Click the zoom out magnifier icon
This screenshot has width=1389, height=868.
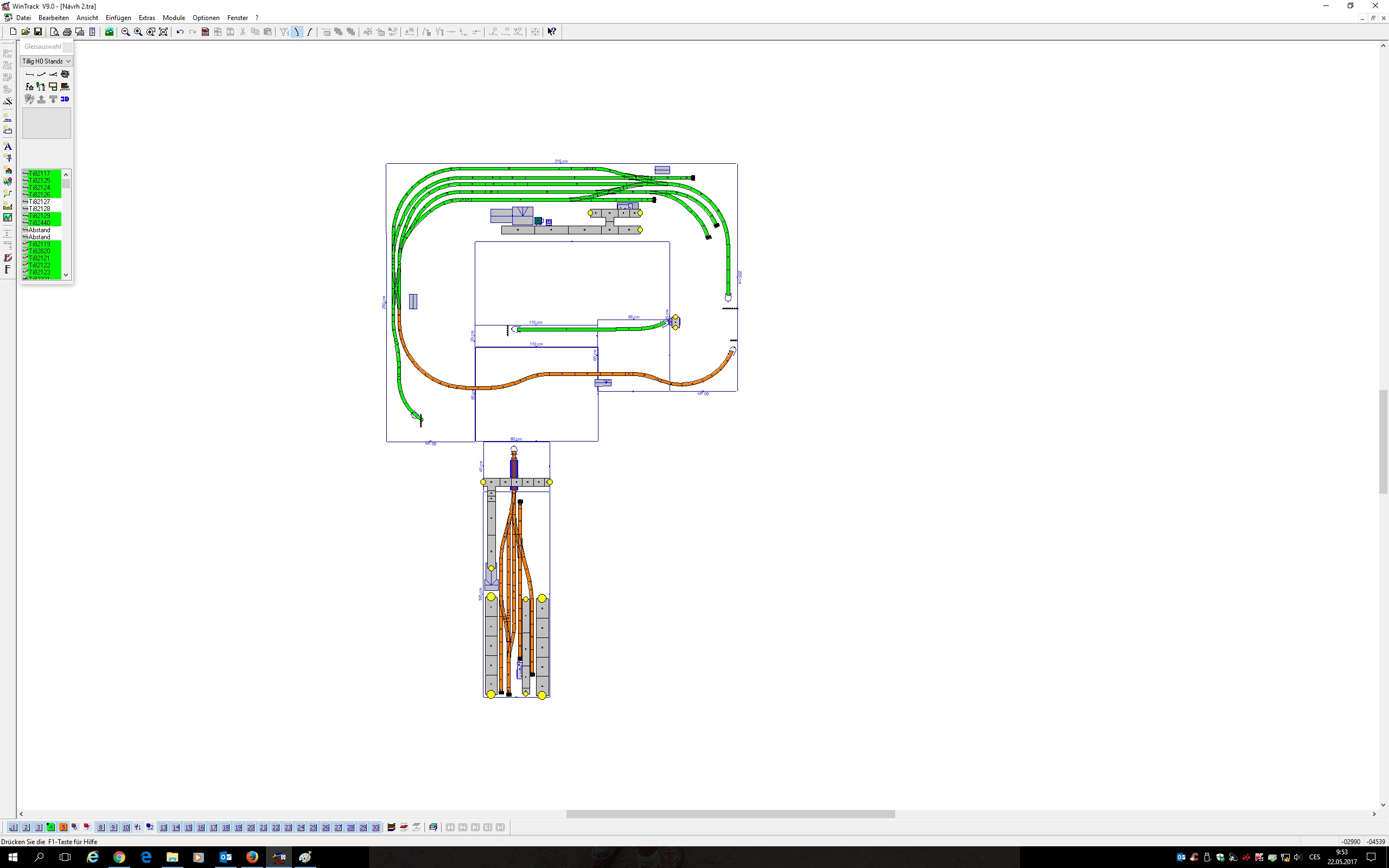[x=125, y=31]
